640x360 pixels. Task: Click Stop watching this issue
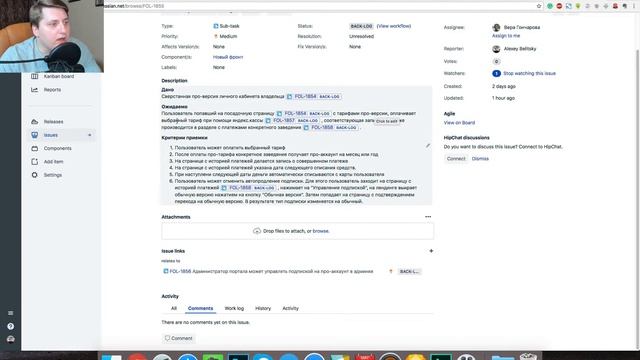tap(529, 73)
